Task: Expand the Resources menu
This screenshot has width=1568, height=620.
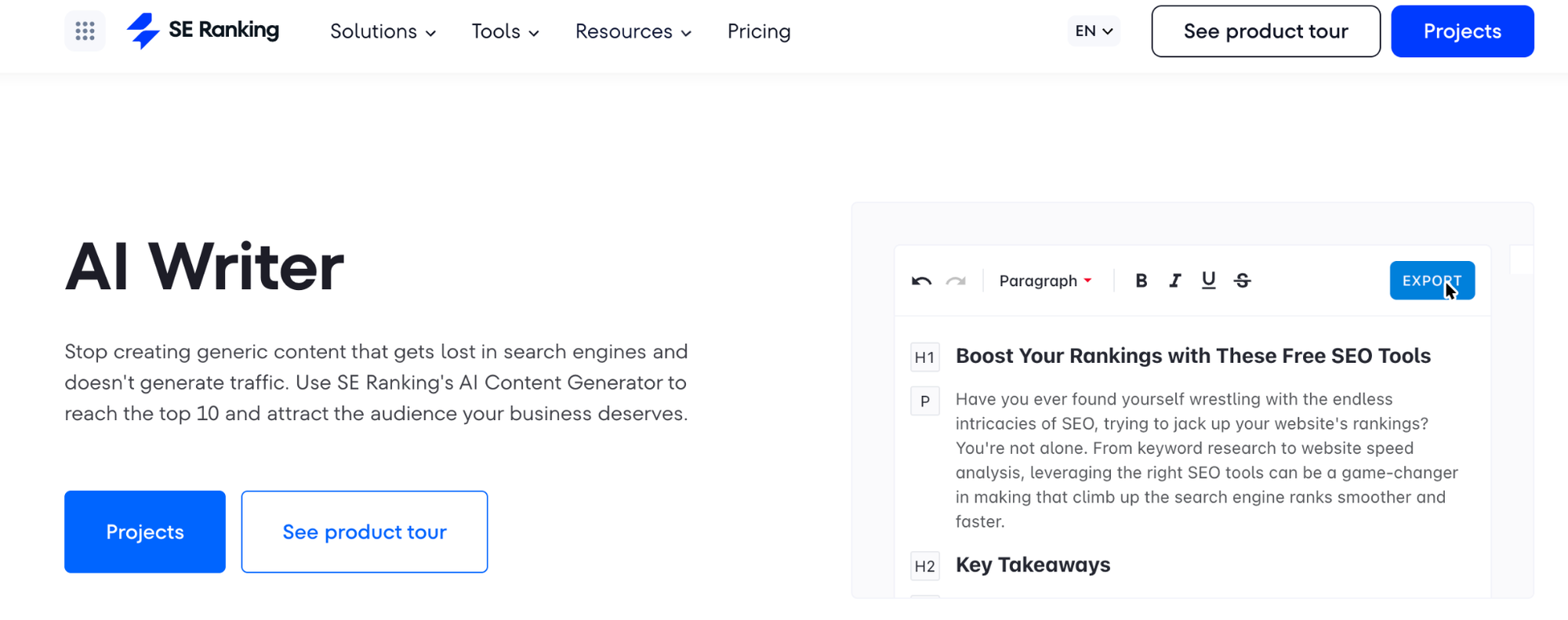Action: point(633,31)
